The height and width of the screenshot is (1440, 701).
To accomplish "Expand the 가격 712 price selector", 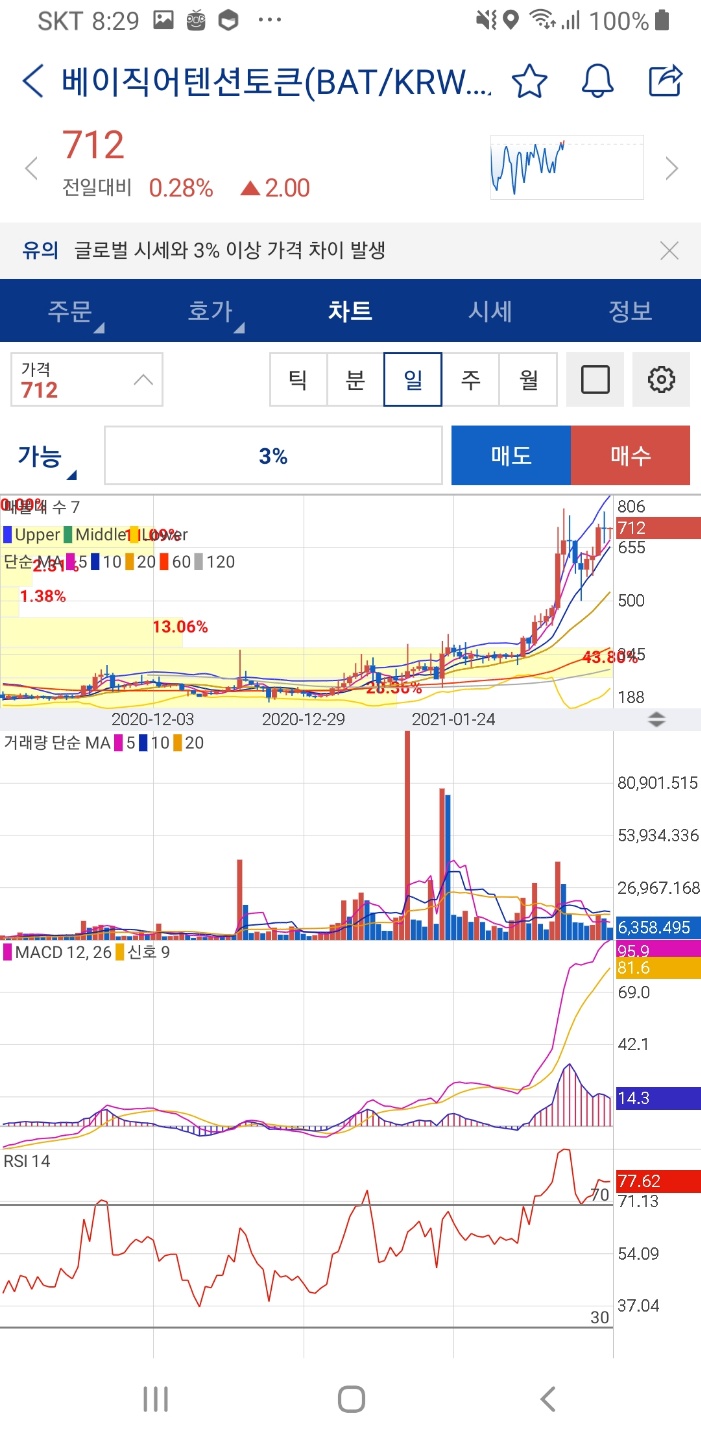I will pos(87,379).
